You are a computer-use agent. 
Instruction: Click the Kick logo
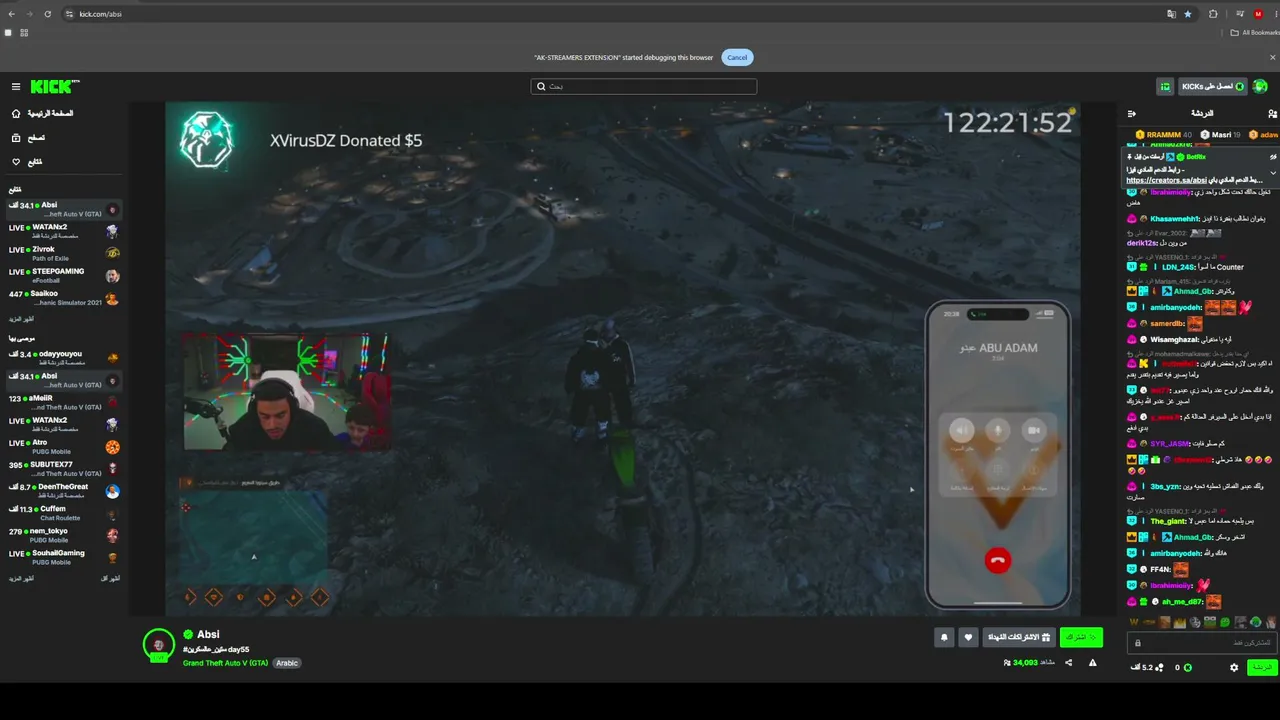pyautogui.click(x=55, y=87)
